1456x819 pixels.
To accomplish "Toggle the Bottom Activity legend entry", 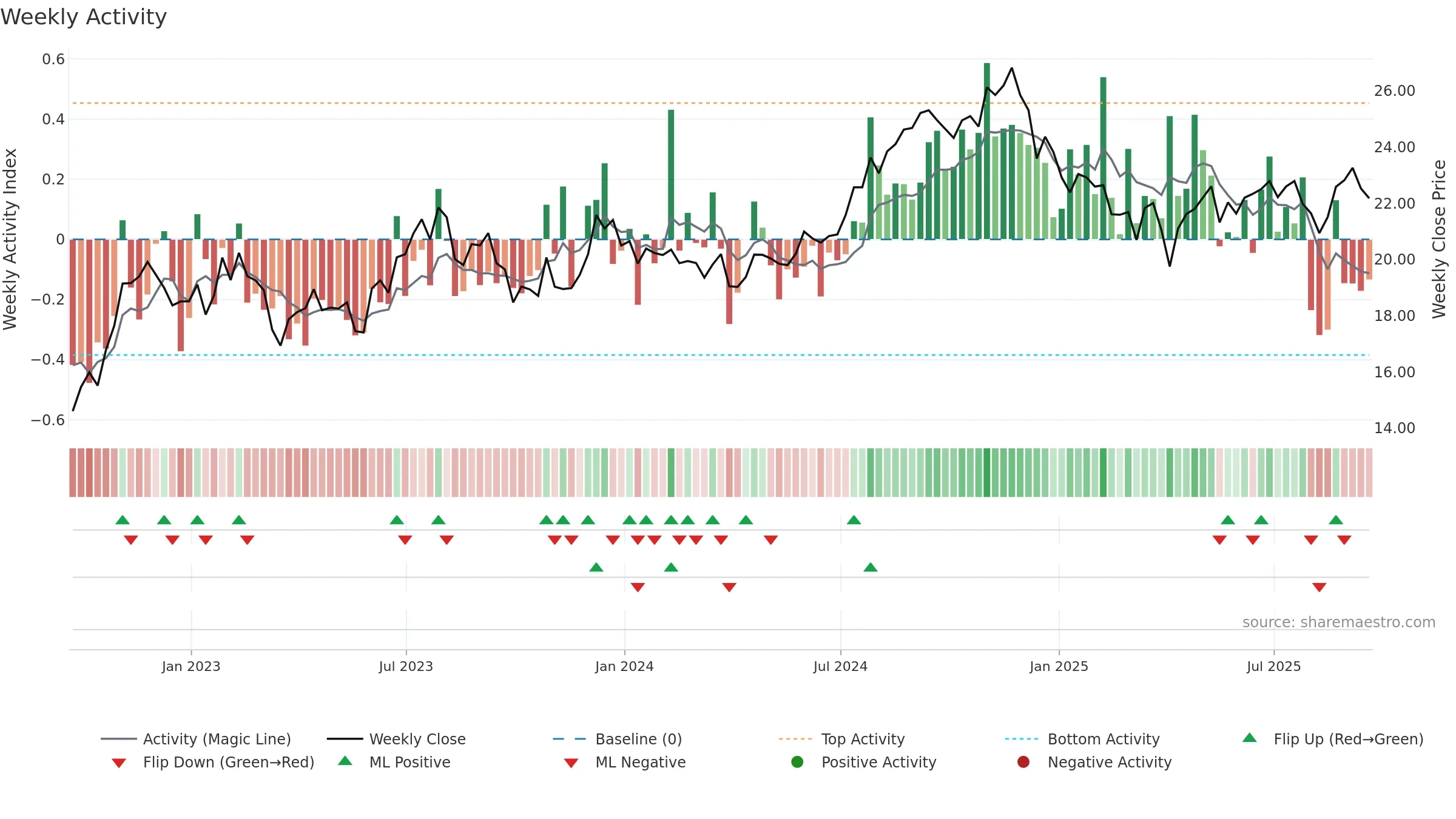I will coord(1082,739).
